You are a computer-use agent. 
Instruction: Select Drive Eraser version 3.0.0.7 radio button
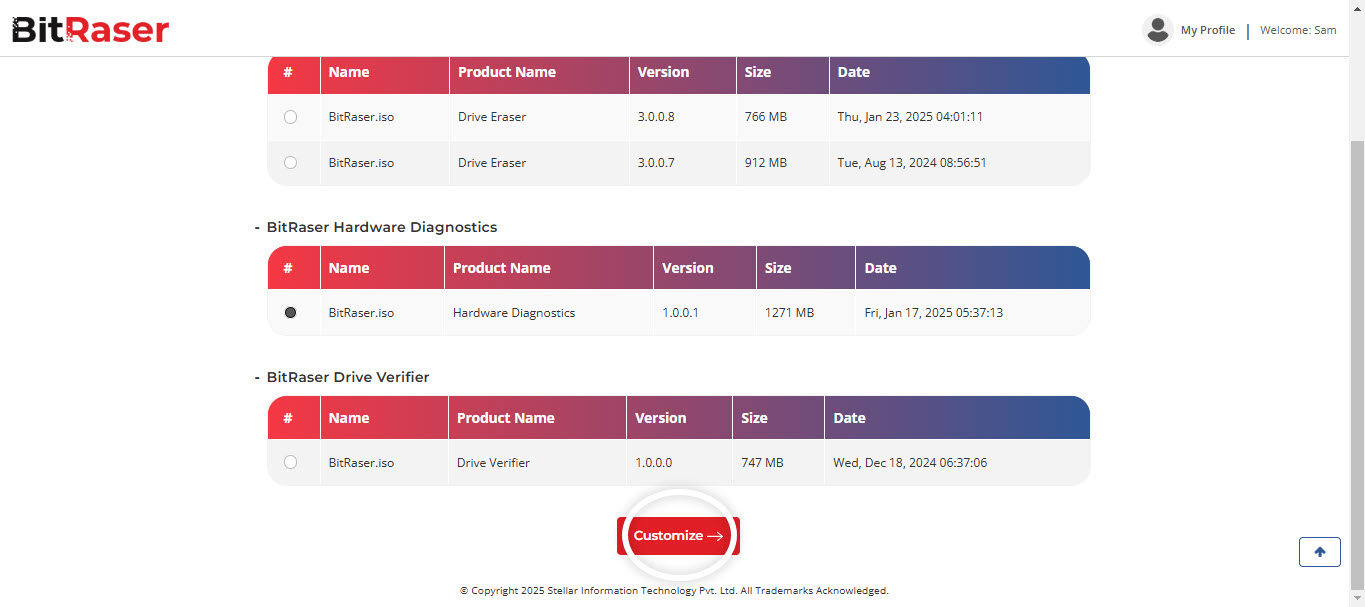click(x=291, y=163)
